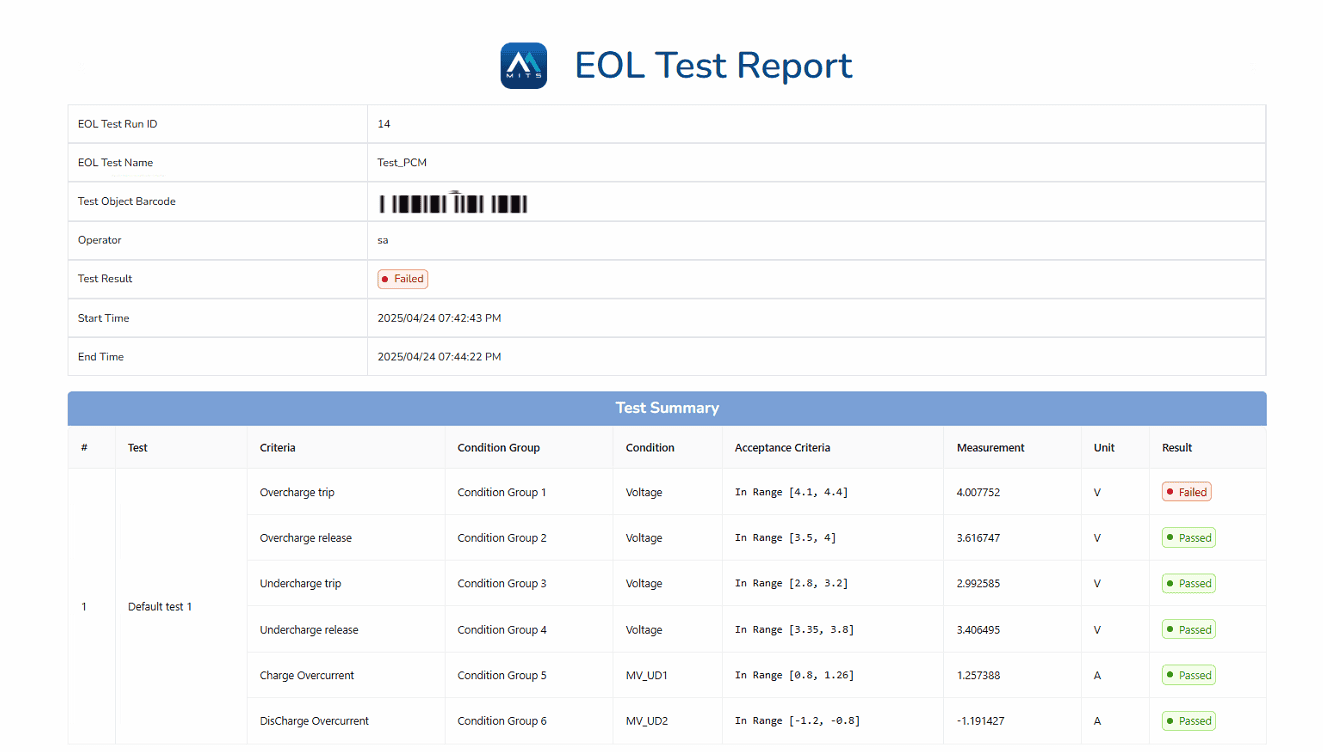Click the Acceptance Criteria column header

[x=782, y=448]
